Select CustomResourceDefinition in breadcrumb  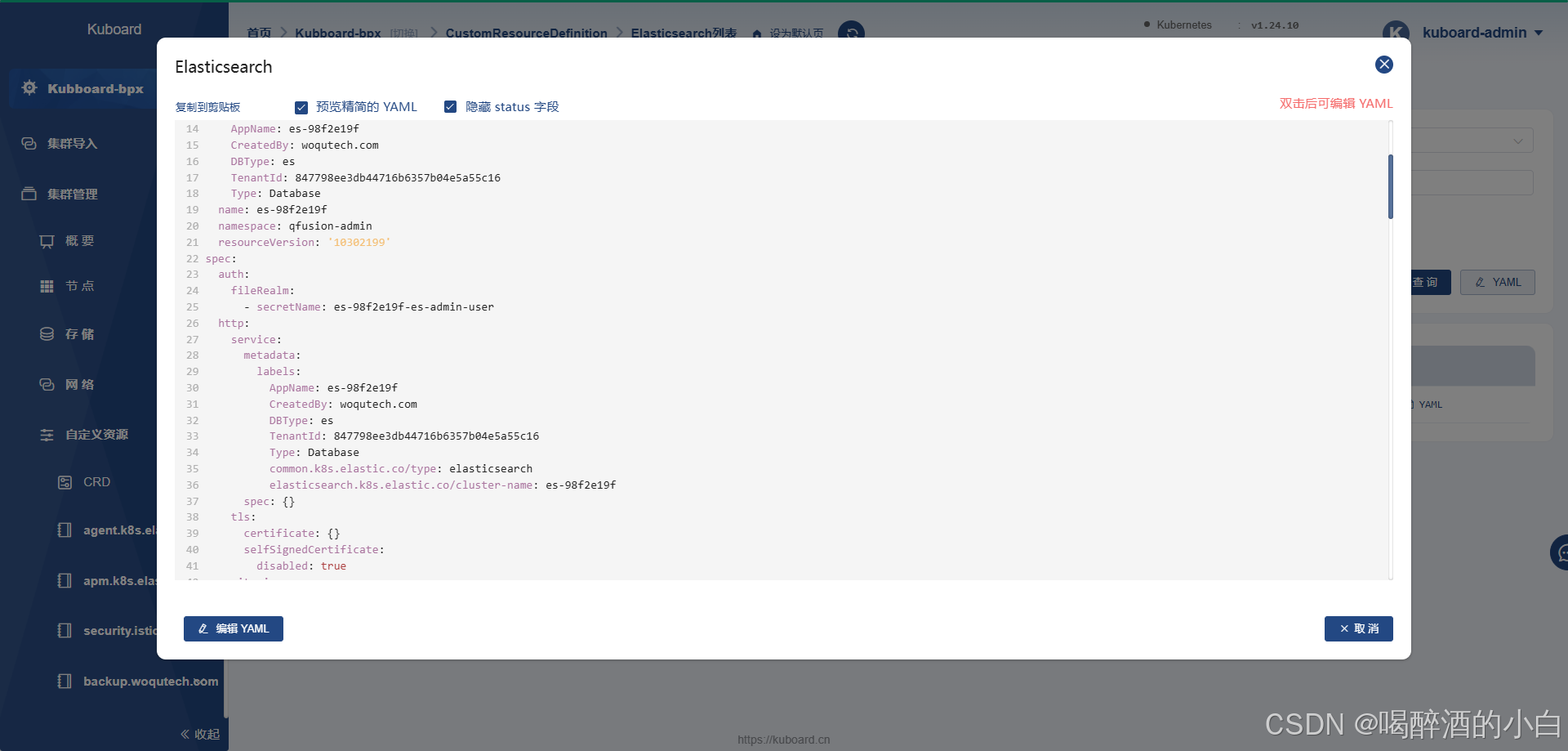point(526,34)
